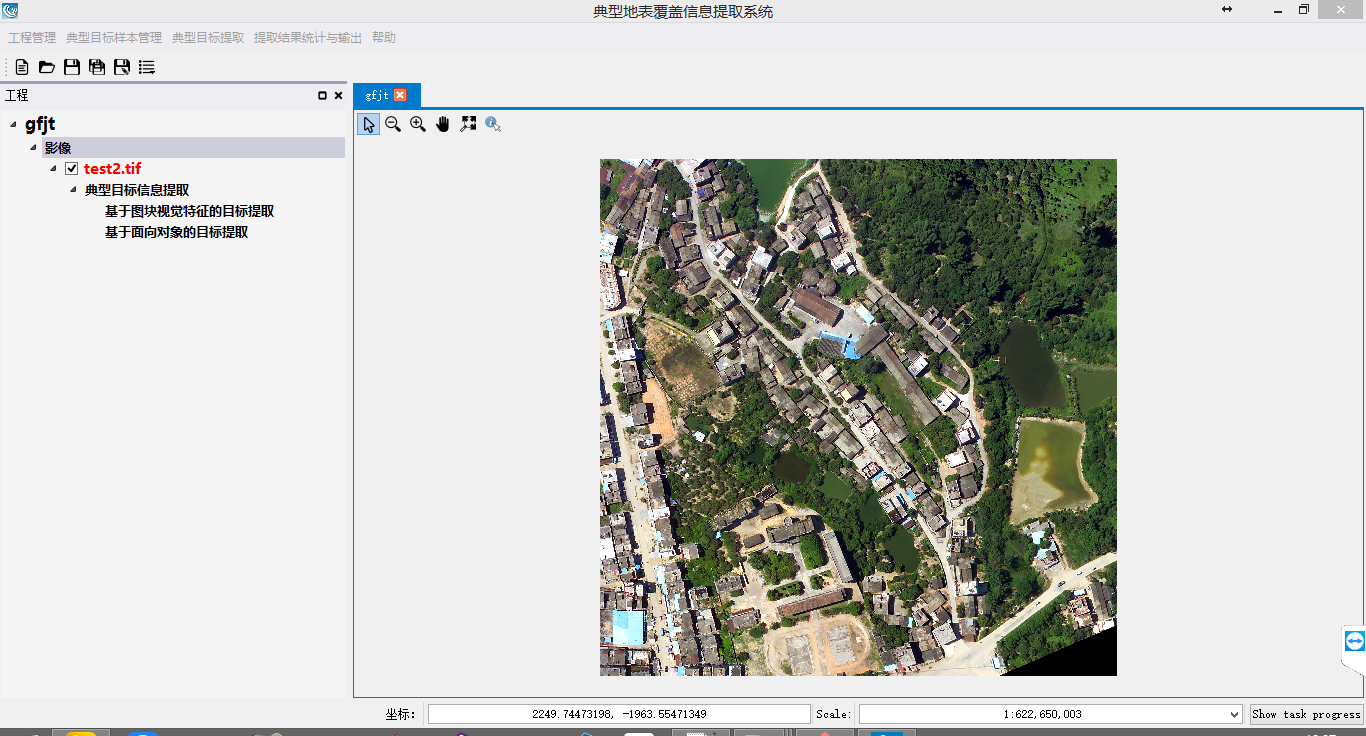Open the 典型目标样本管理 menu
Viewport: 1366px width, 736px height.
pyautogui.click(x=114, y=38)
